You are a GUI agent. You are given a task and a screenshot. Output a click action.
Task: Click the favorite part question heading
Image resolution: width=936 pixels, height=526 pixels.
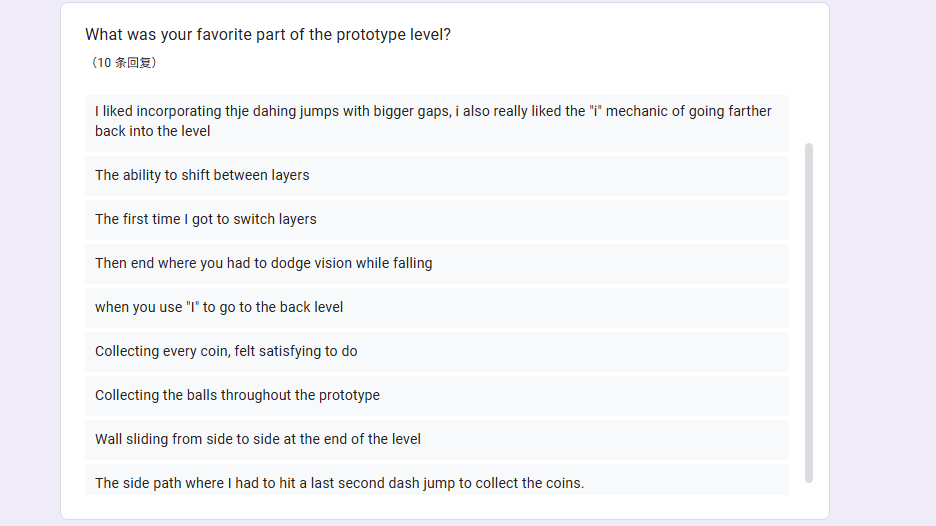268,35
